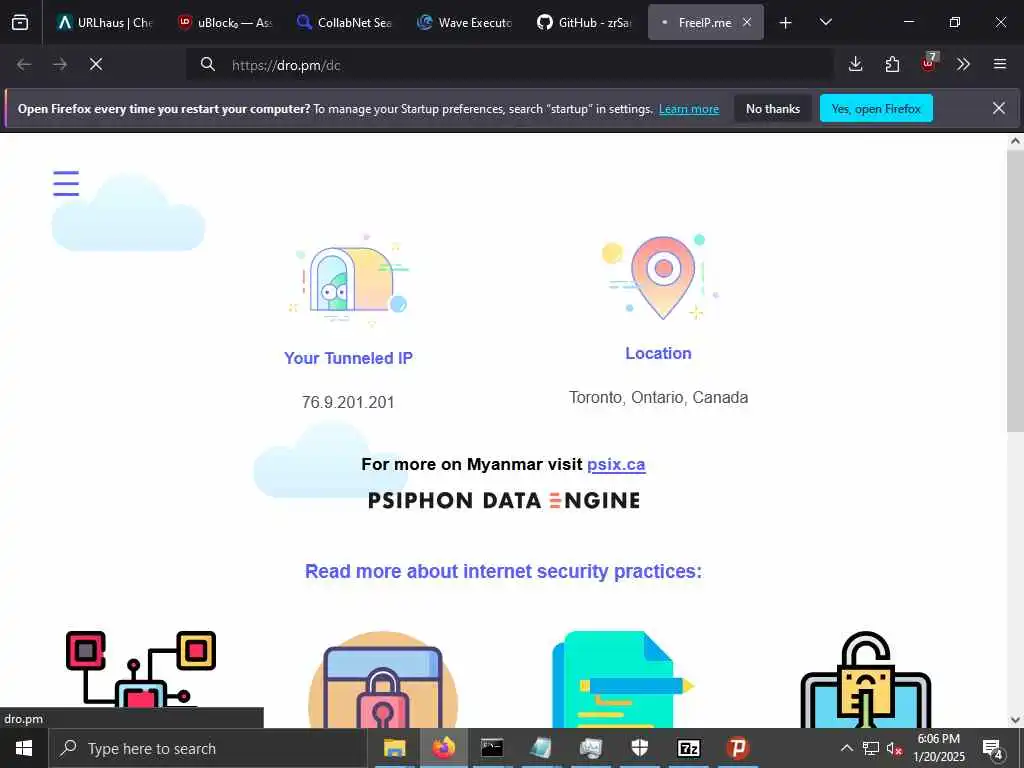Open a new tab with plus button
Viewport: 1024px width, 768px height.
(x=786, y=23)
